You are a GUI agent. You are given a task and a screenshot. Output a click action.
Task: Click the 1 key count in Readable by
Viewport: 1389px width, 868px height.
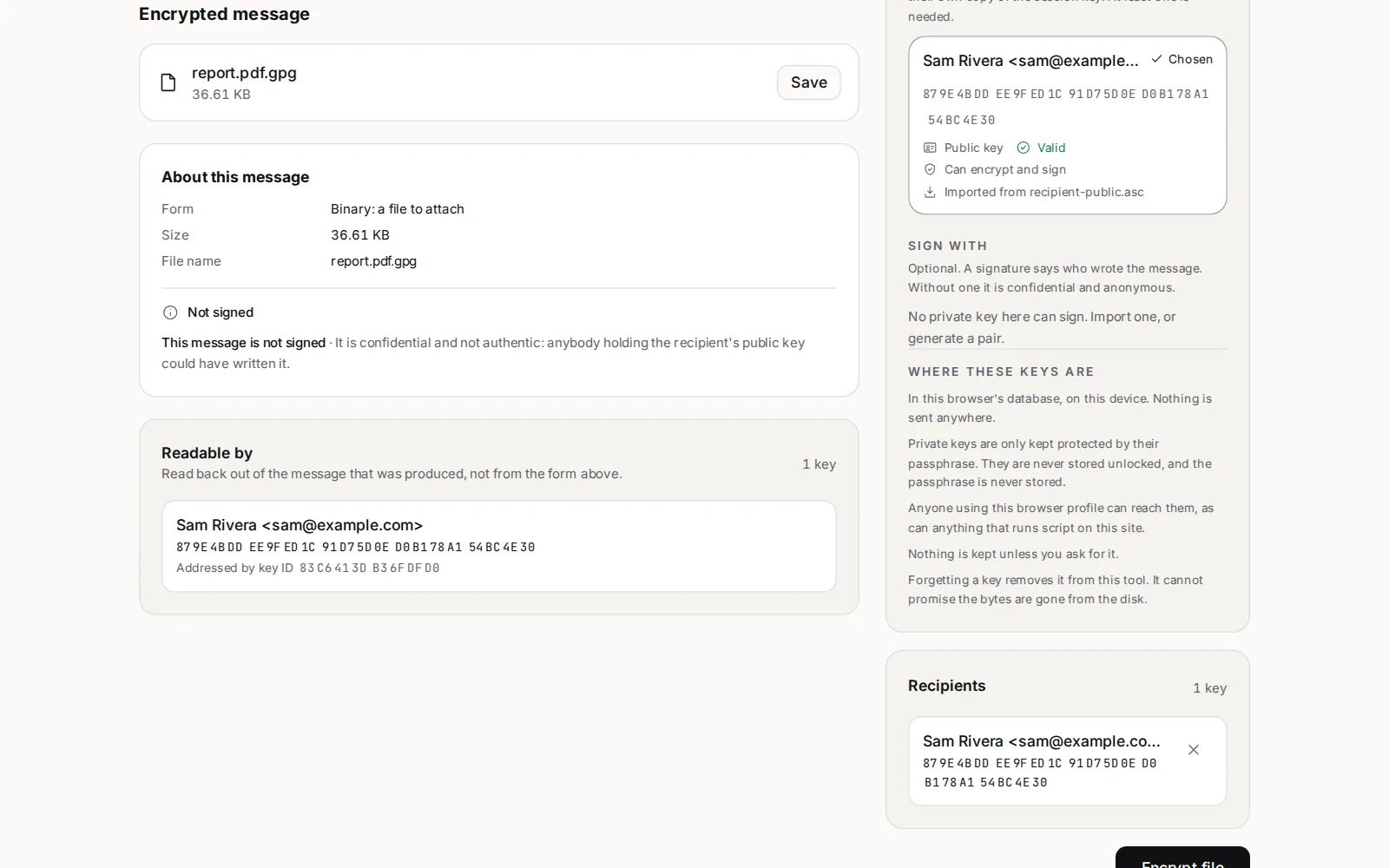tap(819, 464)
